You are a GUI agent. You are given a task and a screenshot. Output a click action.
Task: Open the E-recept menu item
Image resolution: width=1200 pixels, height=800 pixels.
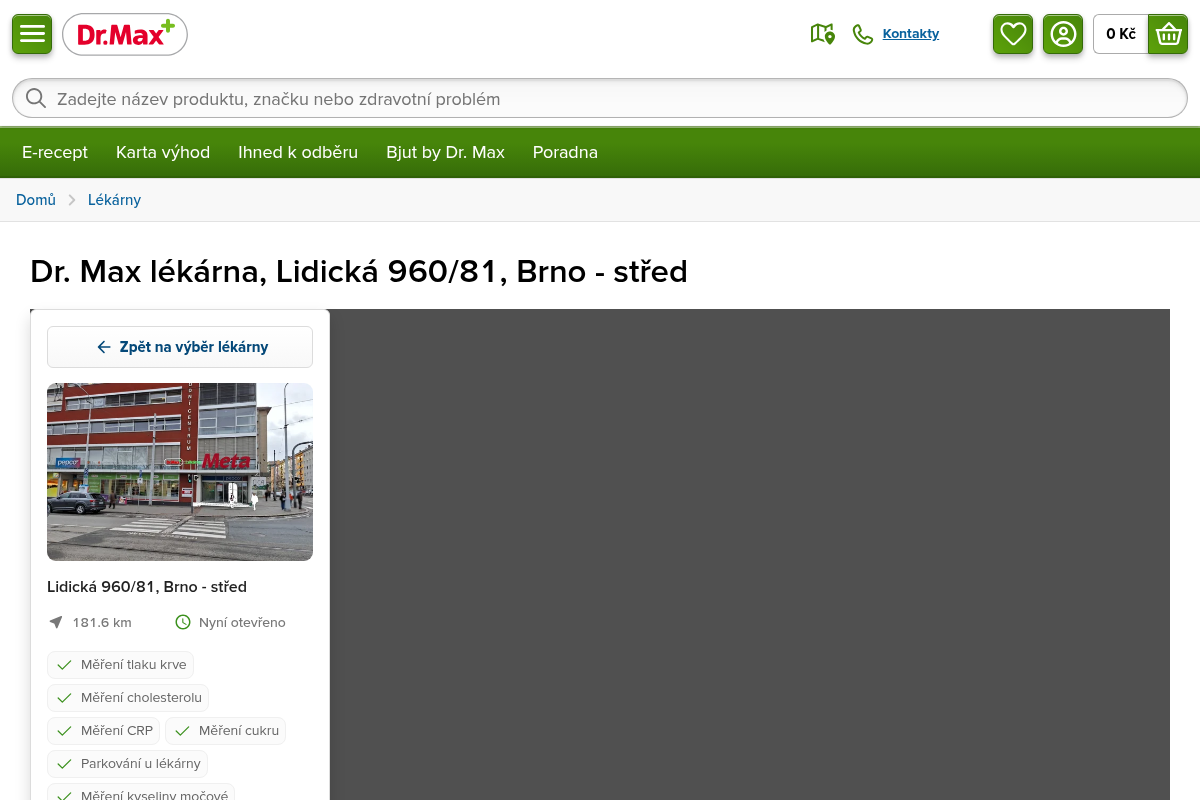pyautogui.click(x=55, y=152)
